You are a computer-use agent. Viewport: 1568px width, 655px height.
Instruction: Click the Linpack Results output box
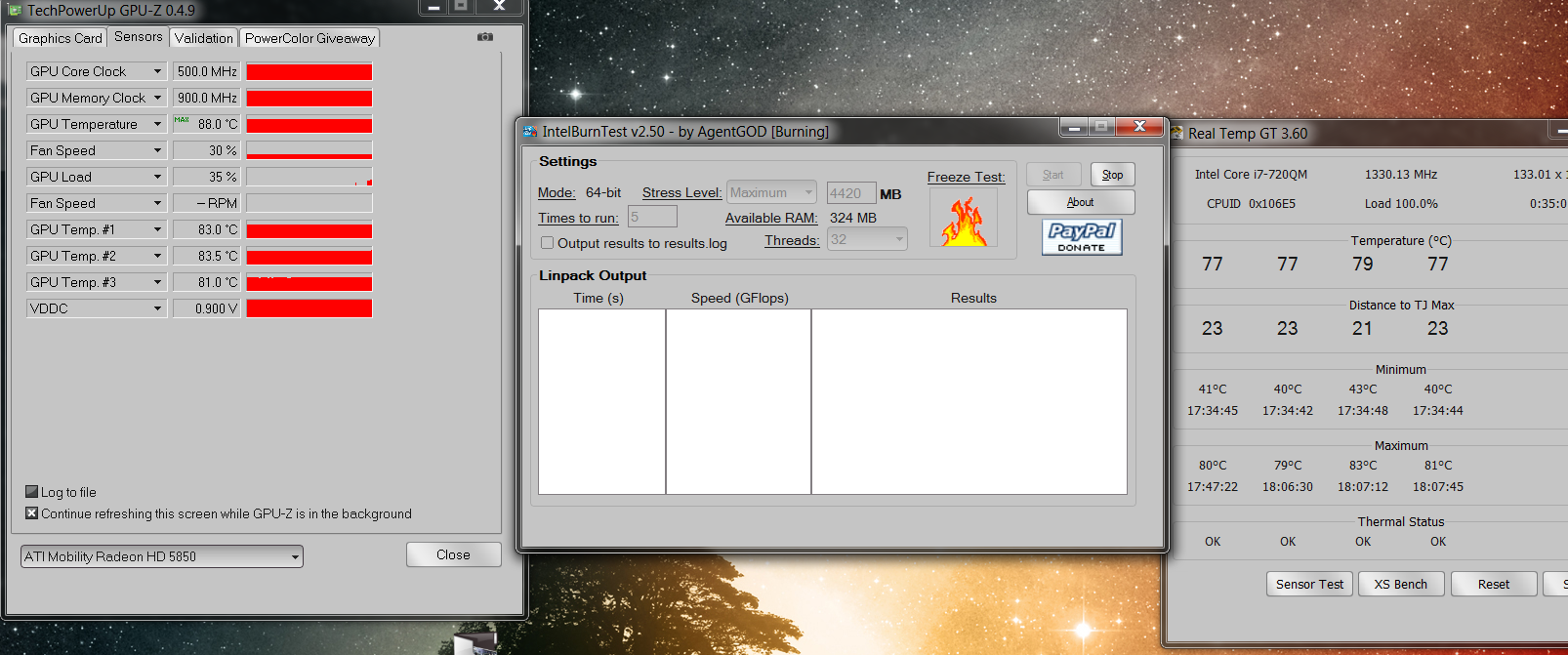click(970, 401)
